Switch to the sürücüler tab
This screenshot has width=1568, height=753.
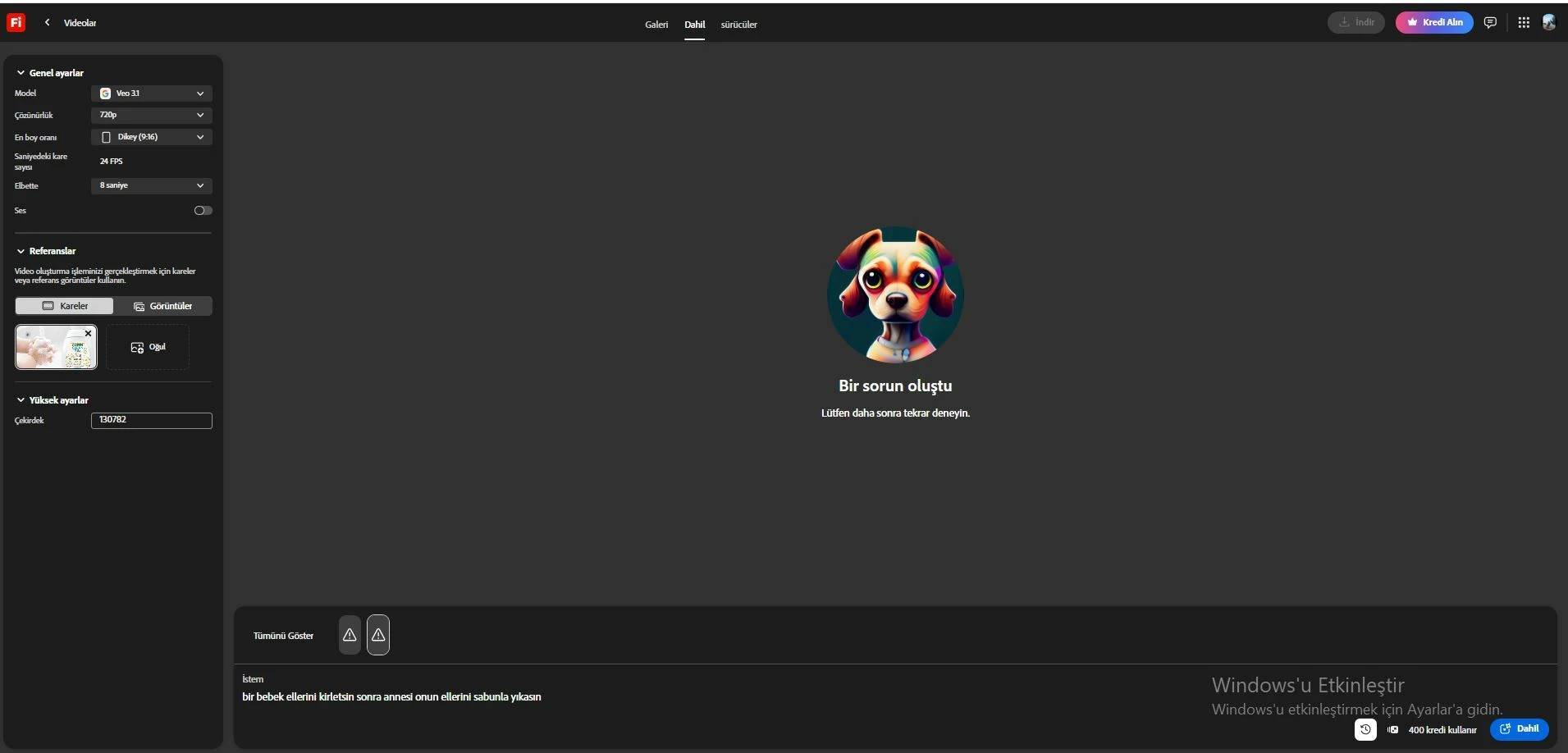coord(739,25)
